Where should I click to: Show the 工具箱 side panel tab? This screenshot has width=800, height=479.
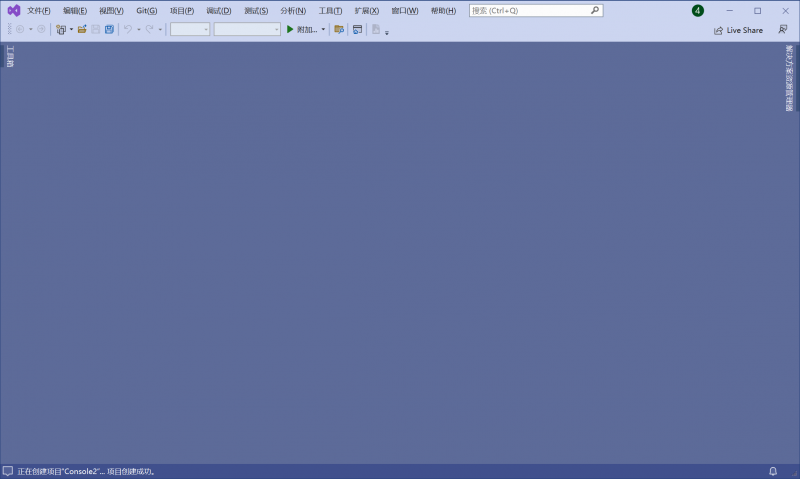coord(10,56)
